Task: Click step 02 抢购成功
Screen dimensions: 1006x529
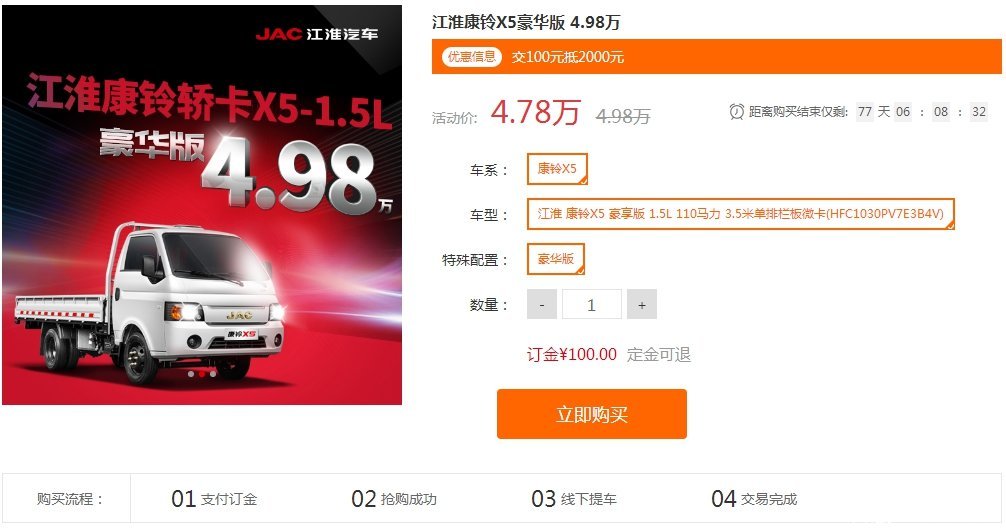Action: pyautogui.click(x=394, y=499)
